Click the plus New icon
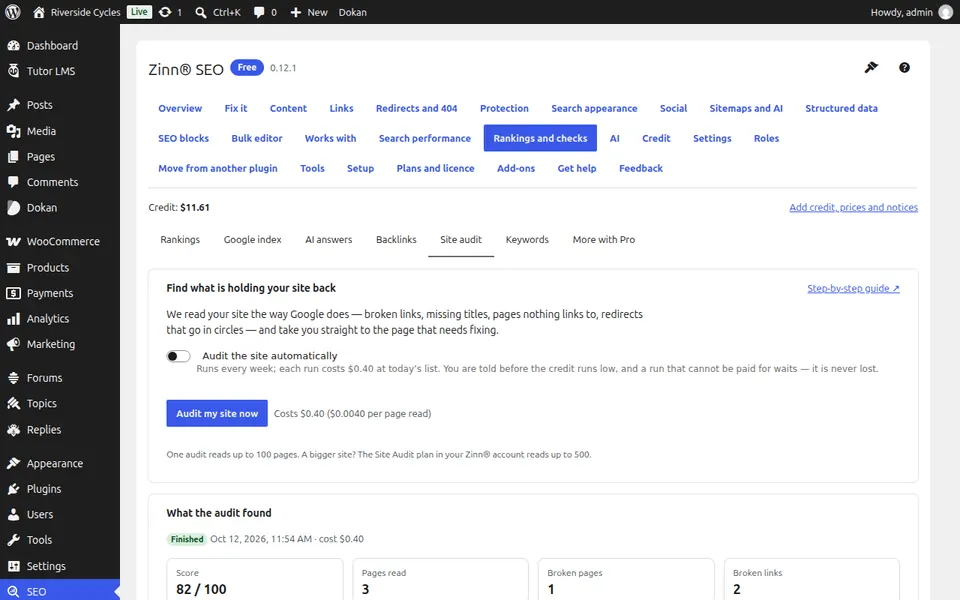 click(x=296, y=12)
